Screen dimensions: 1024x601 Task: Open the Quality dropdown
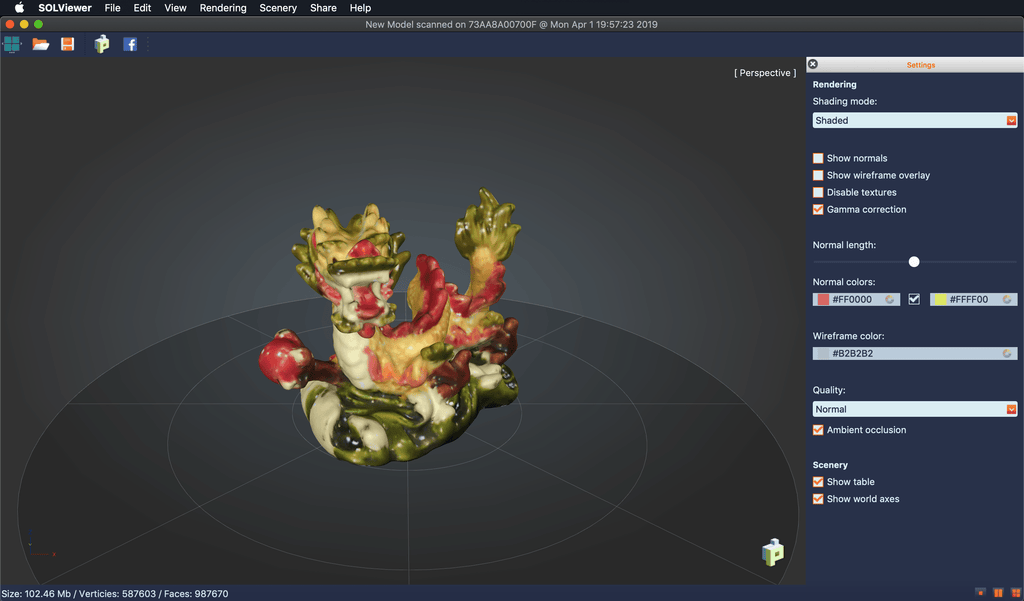(x=914, y=408)
